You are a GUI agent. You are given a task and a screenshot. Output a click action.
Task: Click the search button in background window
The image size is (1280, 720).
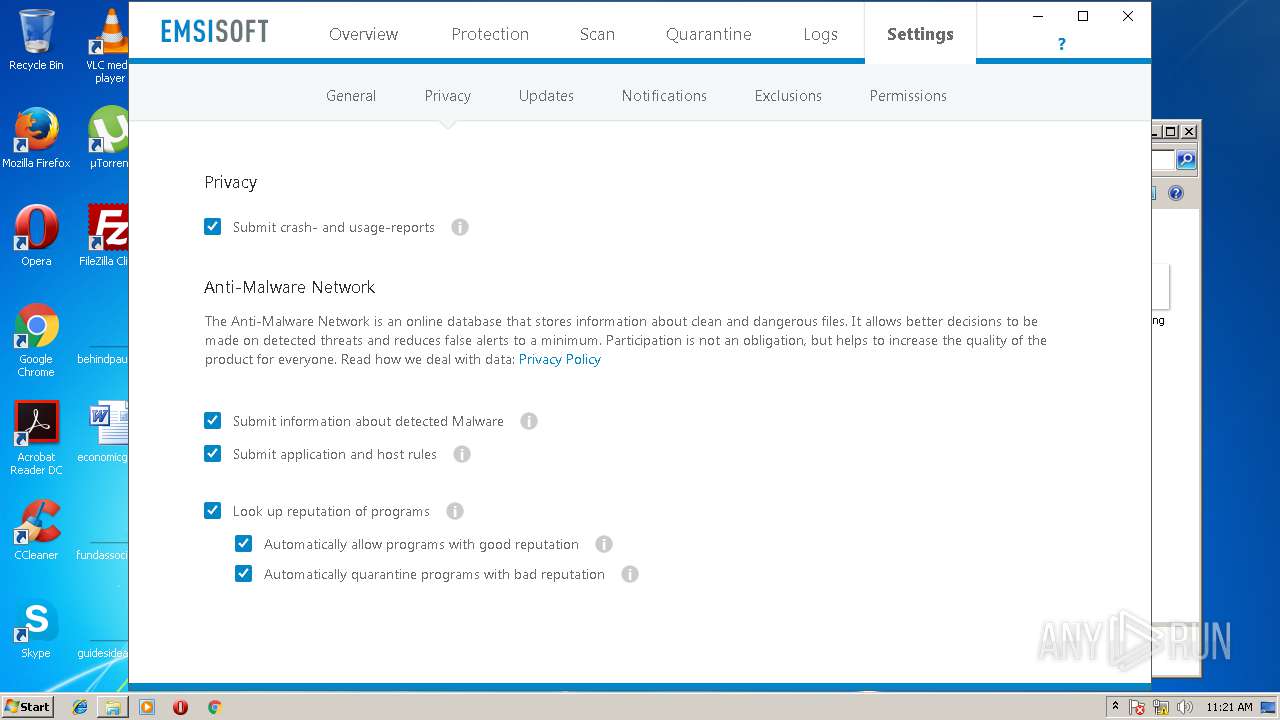tap(1186, 160)
